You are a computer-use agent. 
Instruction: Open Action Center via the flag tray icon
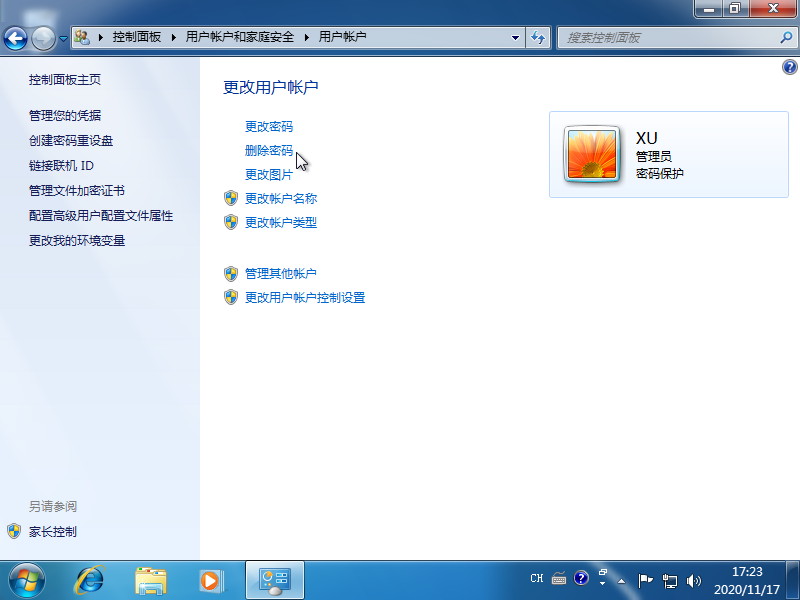(647, 580)
